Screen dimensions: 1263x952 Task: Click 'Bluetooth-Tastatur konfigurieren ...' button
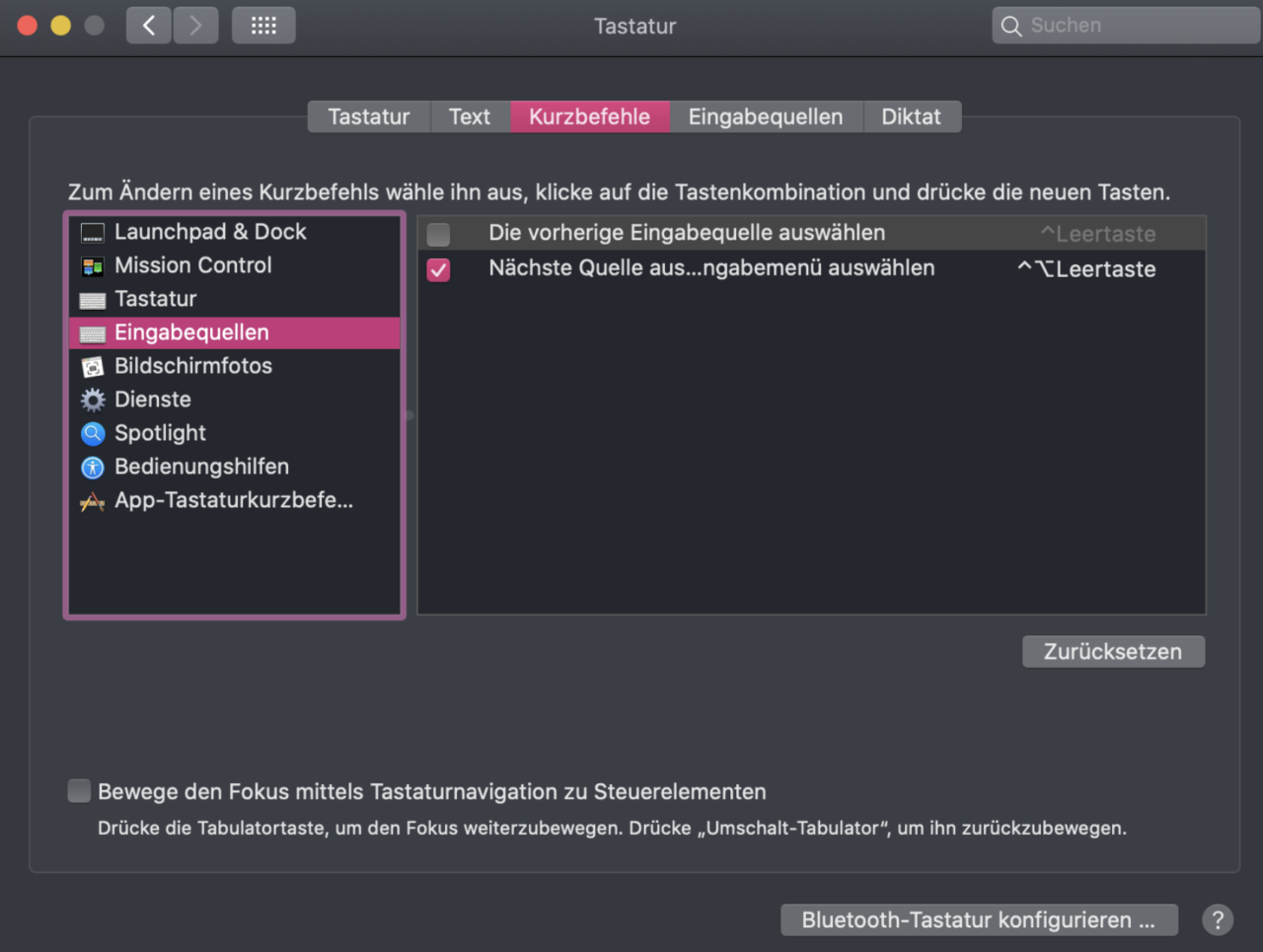(978, 919)
